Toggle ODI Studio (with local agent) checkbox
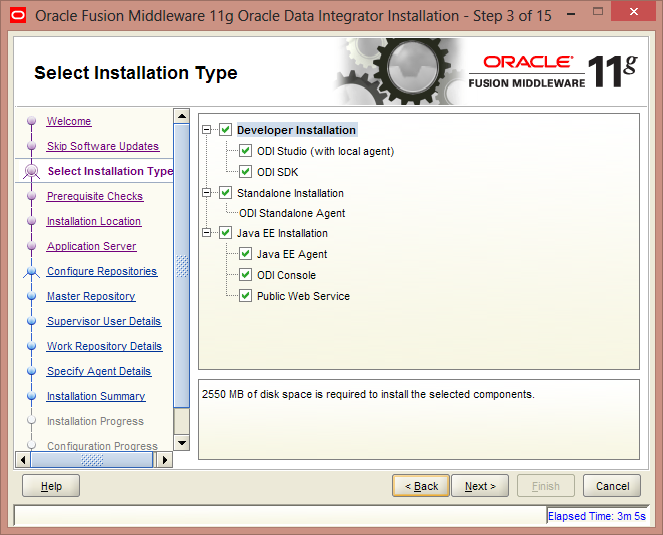 click(246, 151)
